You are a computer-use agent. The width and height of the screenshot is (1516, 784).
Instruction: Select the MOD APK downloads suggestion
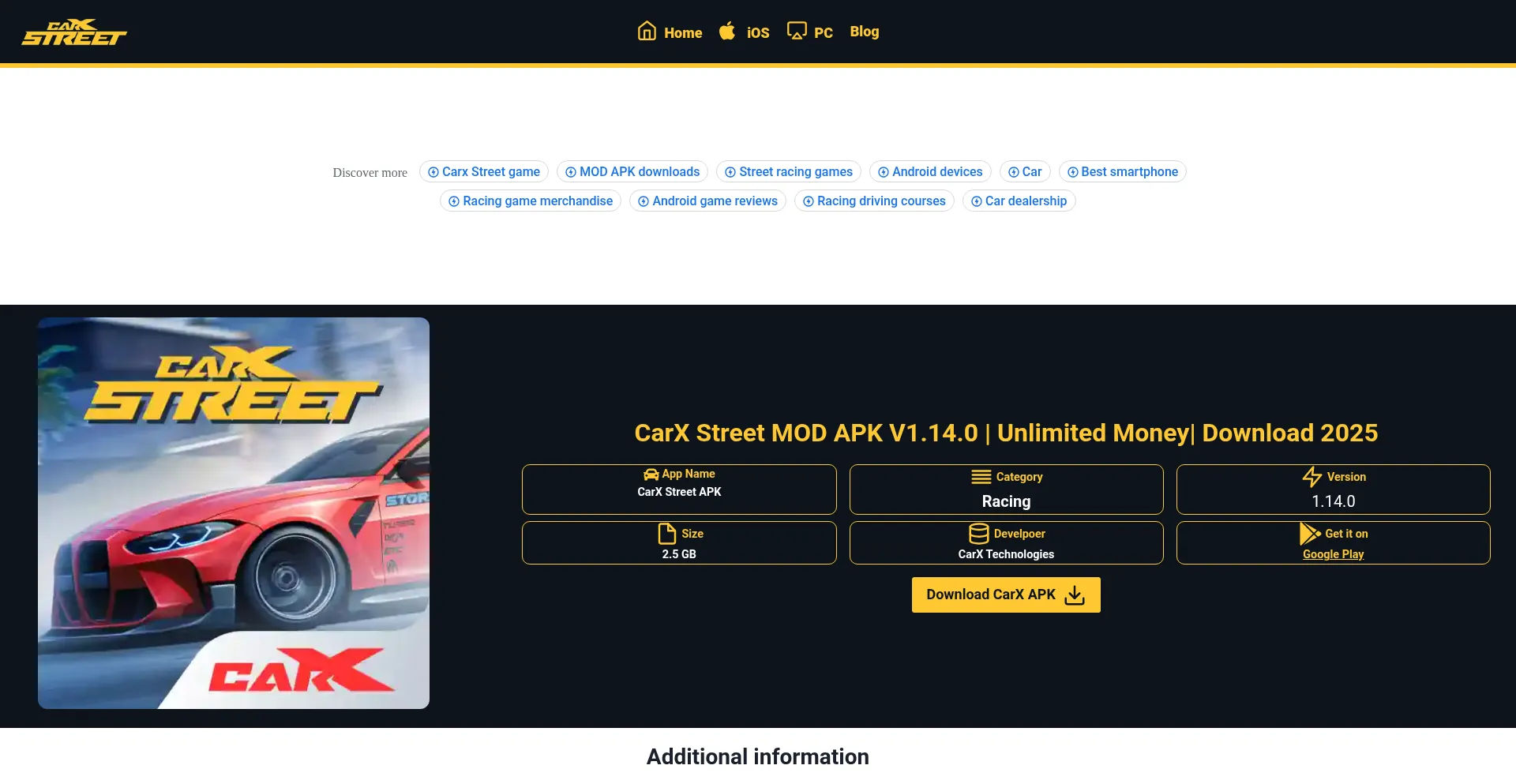click(x=632, y=172)
